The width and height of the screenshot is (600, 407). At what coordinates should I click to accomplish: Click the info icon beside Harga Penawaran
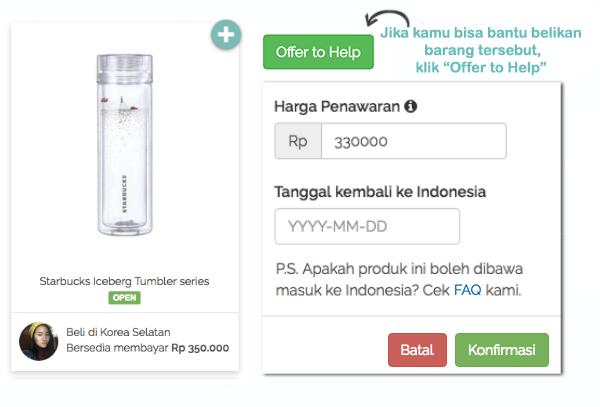click(x=411, y=106)
